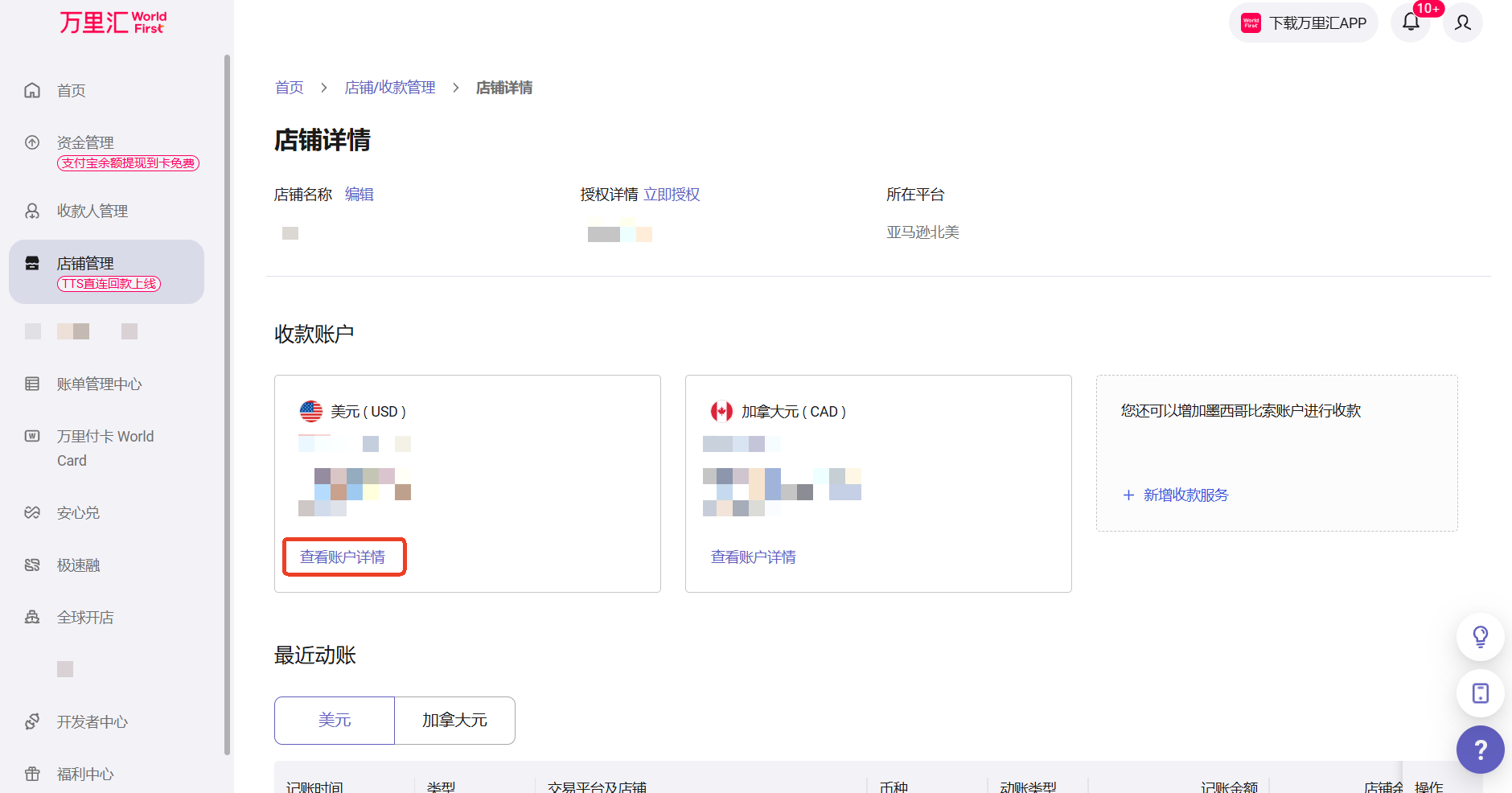Click the lightbulb tips floating icon
Viewport: 1512px width, 793px height.
point(1480,637)
